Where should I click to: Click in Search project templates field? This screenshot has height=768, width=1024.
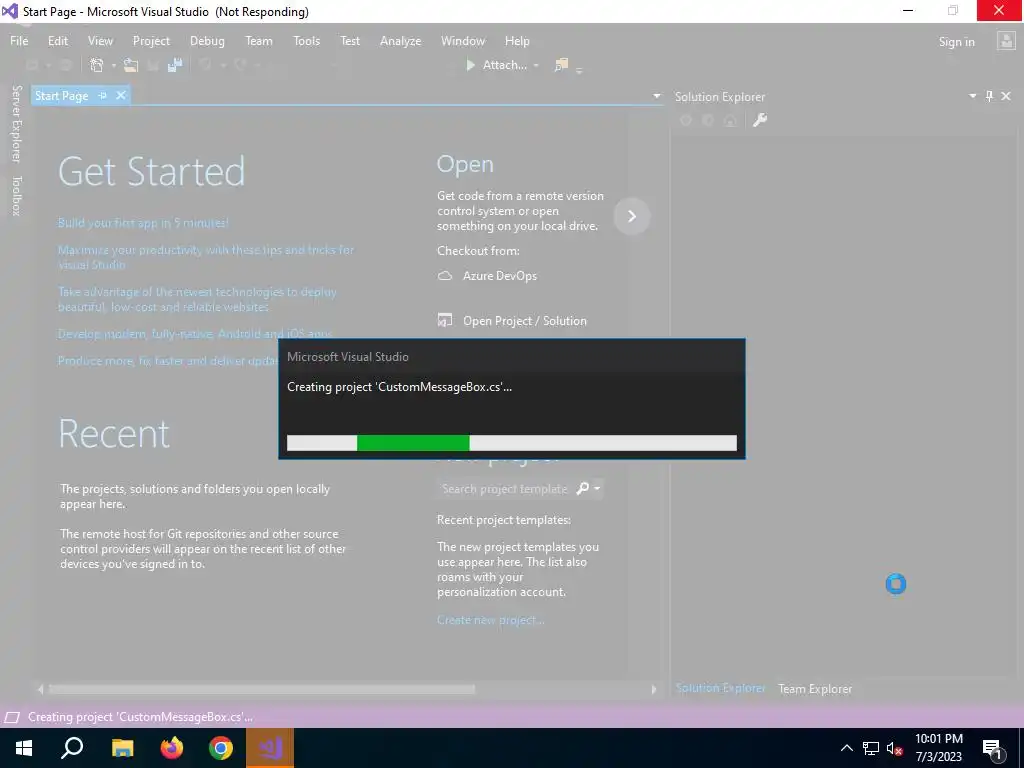[504, 488]
